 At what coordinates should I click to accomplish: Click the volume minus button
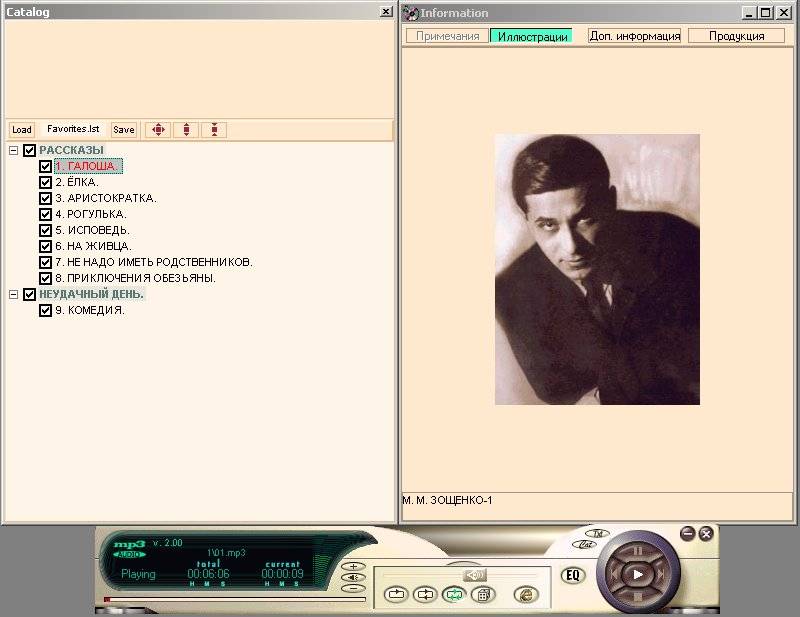(x=353, y=588)
